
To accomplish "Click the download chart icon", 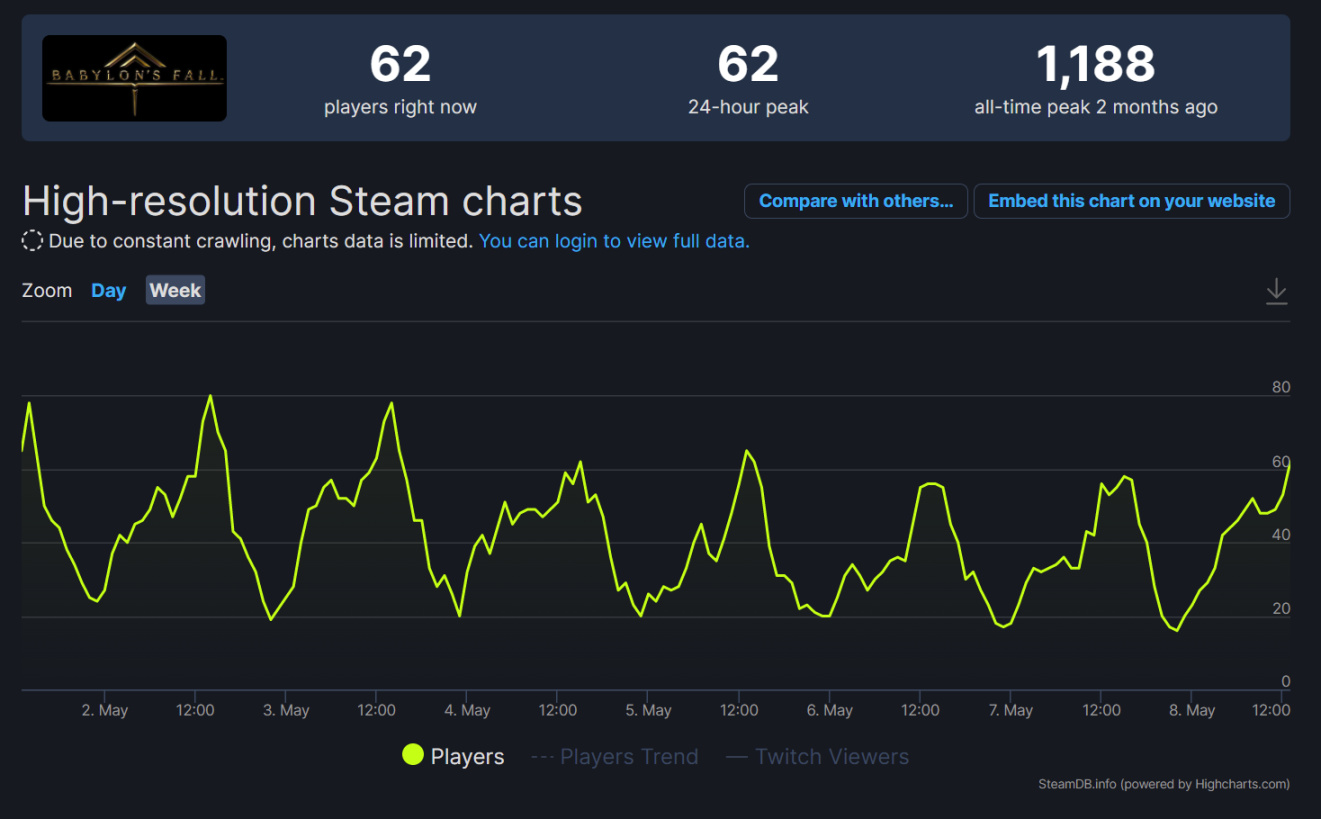I will pos(1276,291).
